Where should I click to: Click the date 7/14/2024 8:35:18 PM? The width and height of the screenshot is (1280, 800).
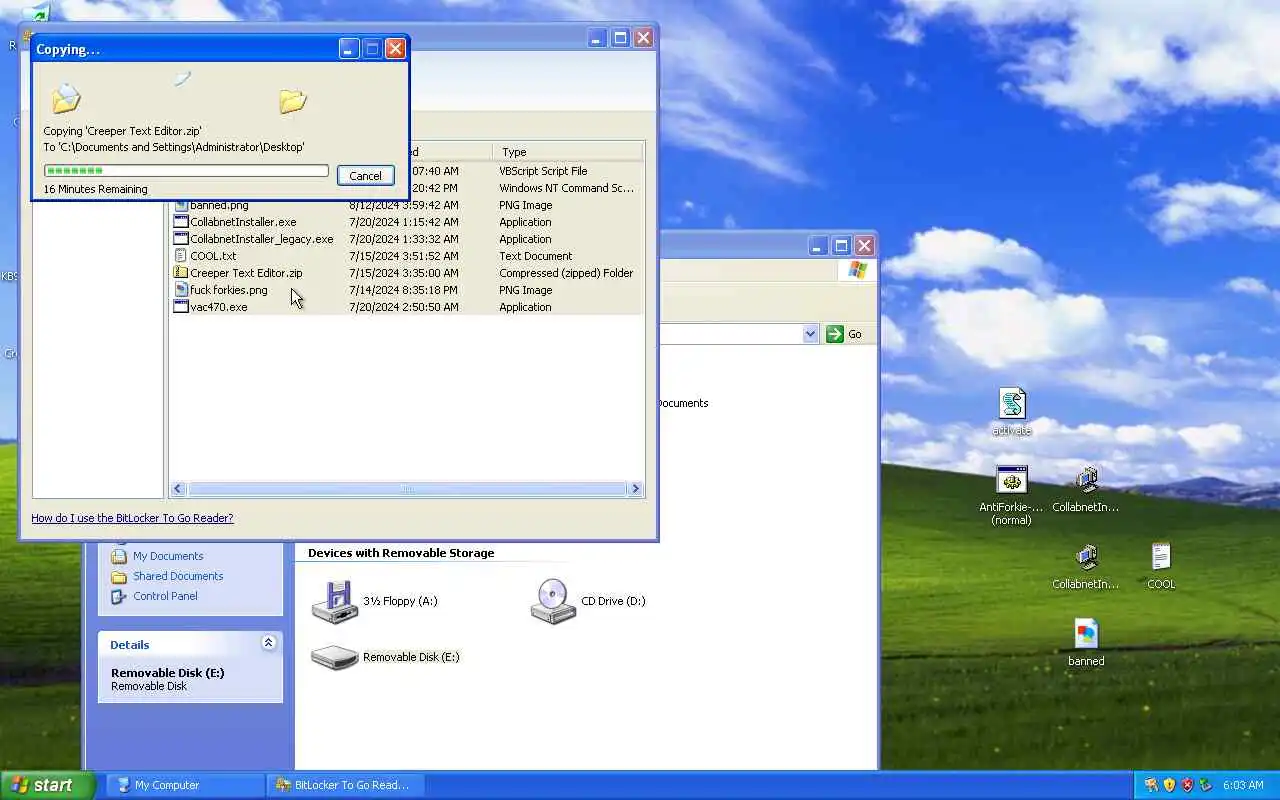404,290
